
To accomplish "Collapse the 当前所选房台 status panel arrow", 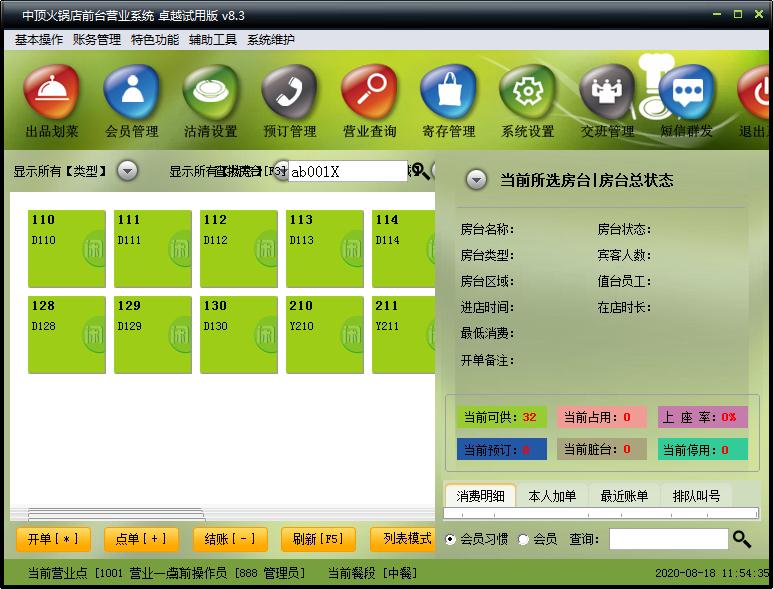I will (477, 180).
